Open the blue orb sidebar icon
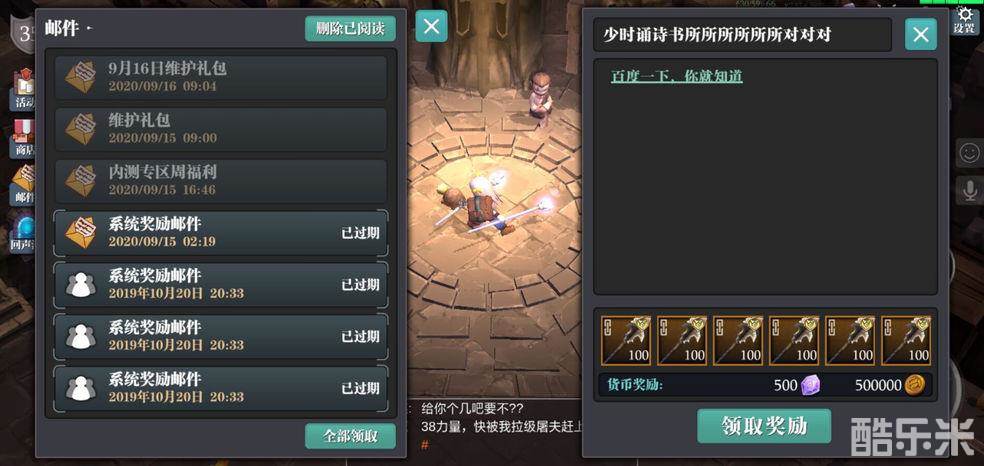This screenshot has height=466, width=984. point(23,232)
